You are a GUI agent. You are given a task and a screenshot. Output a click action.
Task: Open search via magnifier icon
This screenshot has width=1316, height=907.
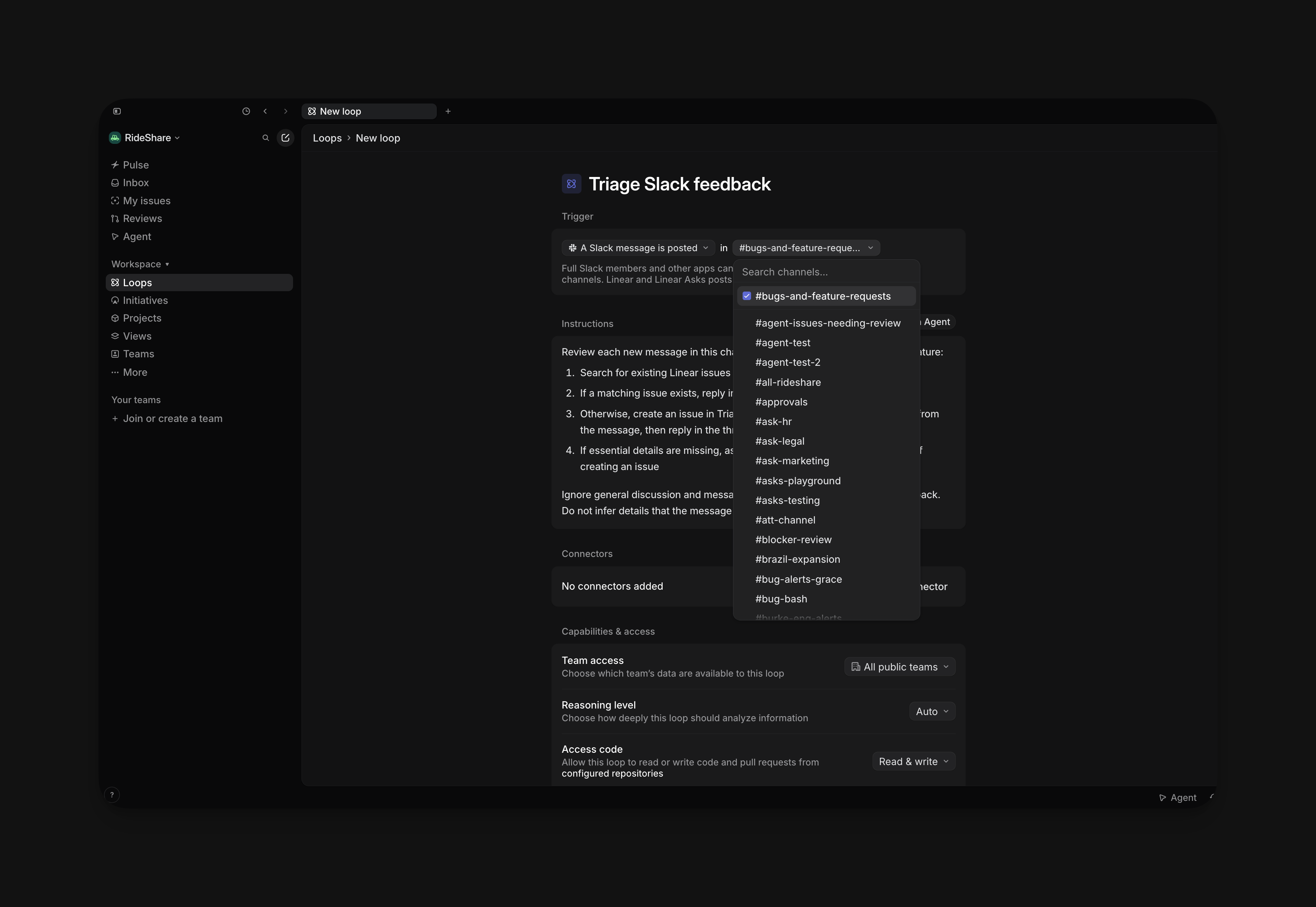(265, 138)
